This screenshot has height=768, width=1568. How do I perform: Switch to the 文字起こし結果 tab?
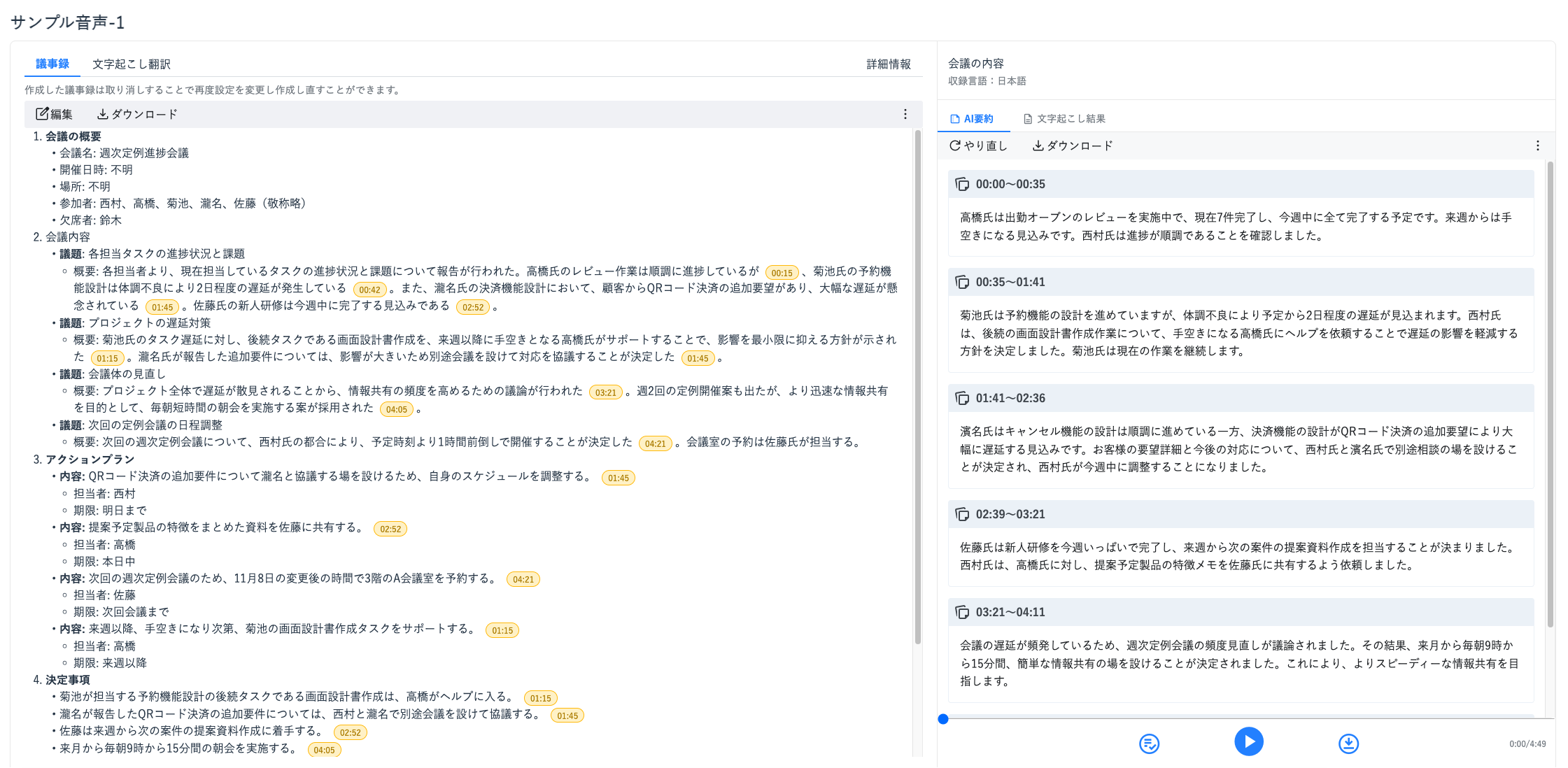[x=1064, y=119]
